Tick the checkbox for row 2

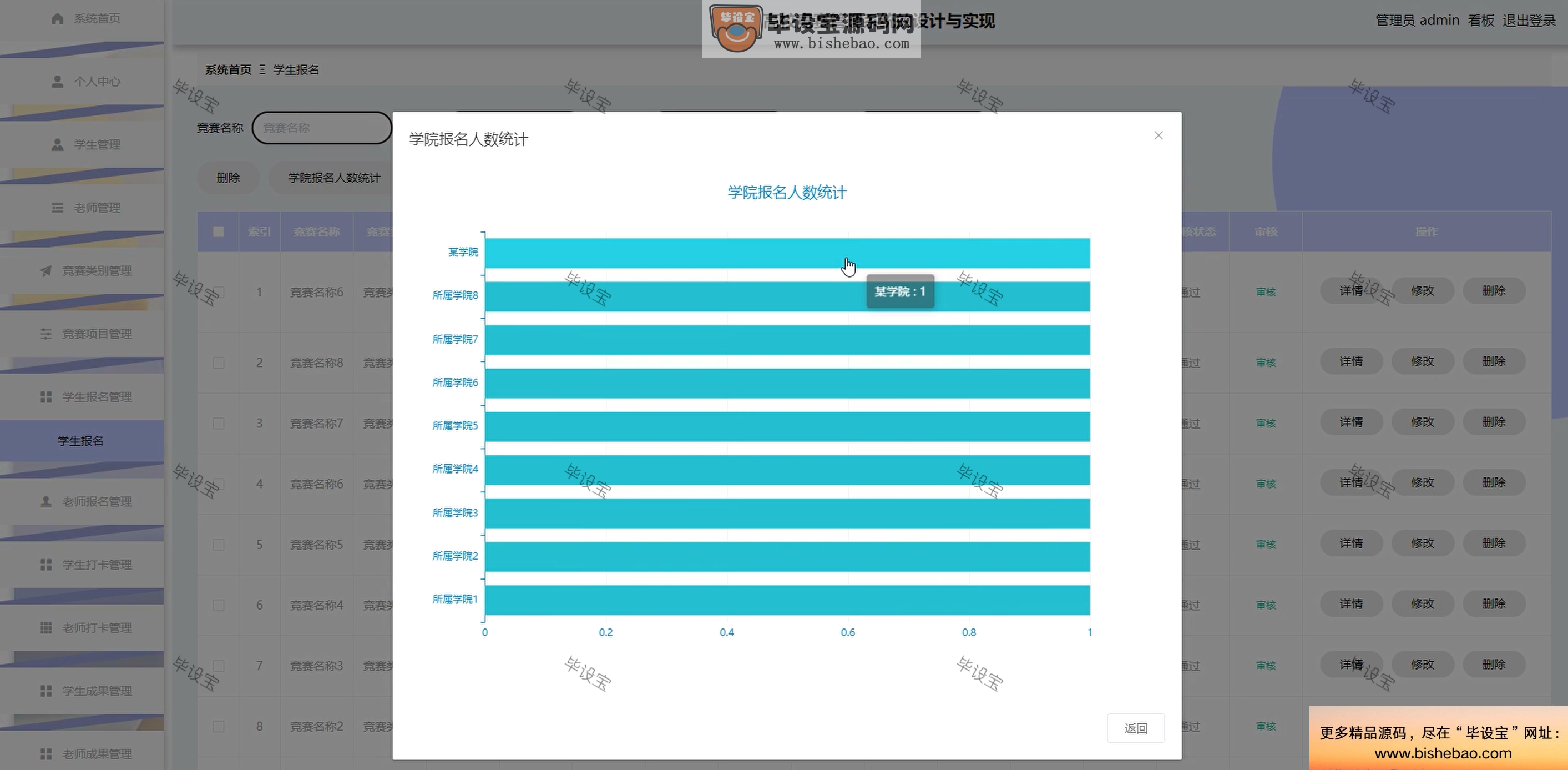click(x=219, y=363)
